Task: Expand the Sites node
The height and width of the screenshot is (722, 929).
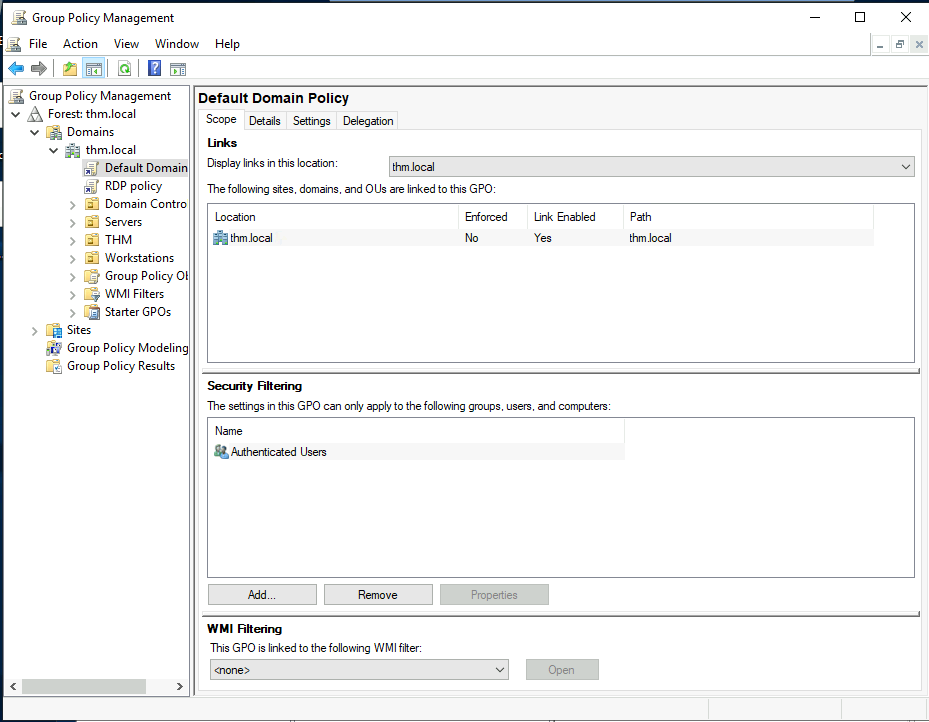Action: [x=35, y=331]
